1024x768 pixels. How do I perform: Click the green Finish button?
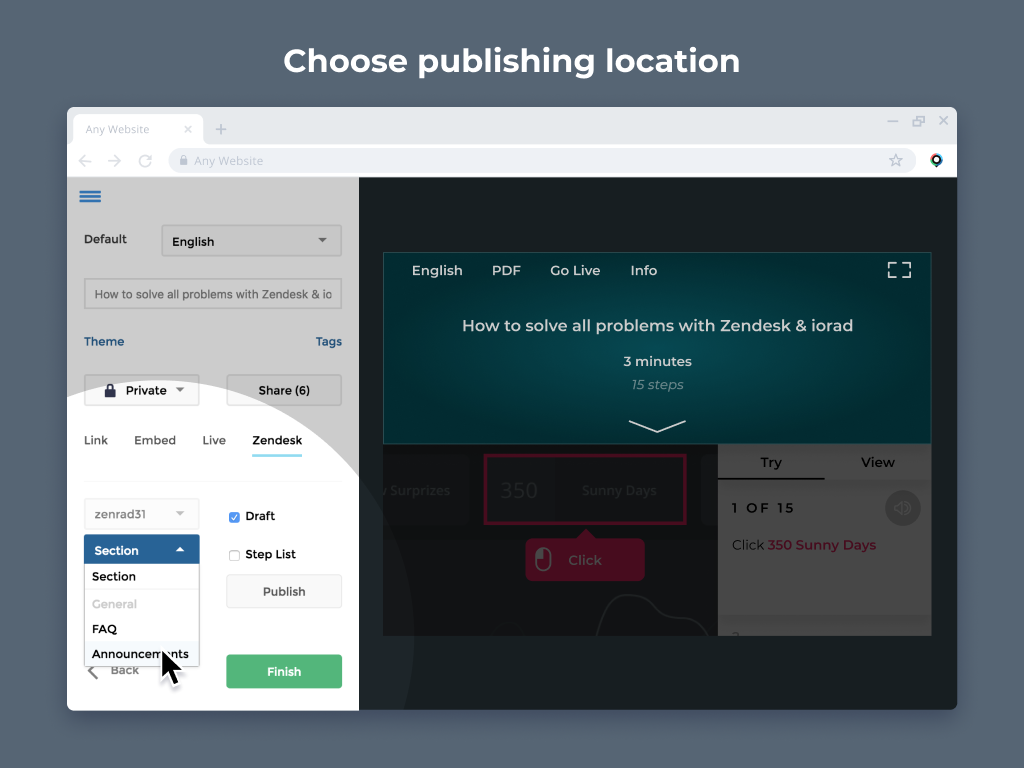(284, 672)
